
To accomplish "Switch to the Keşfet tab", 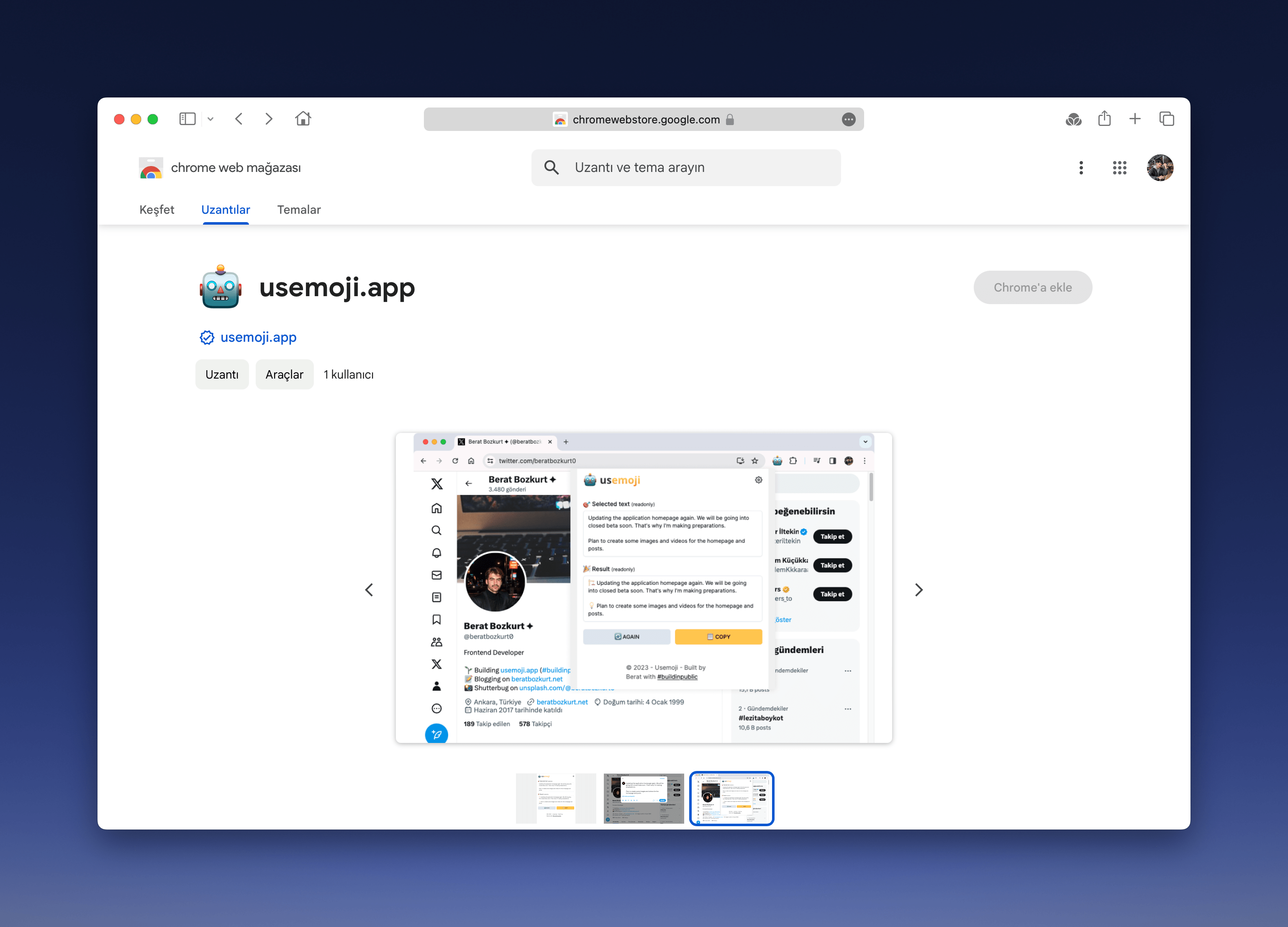I will click(157, 210).
